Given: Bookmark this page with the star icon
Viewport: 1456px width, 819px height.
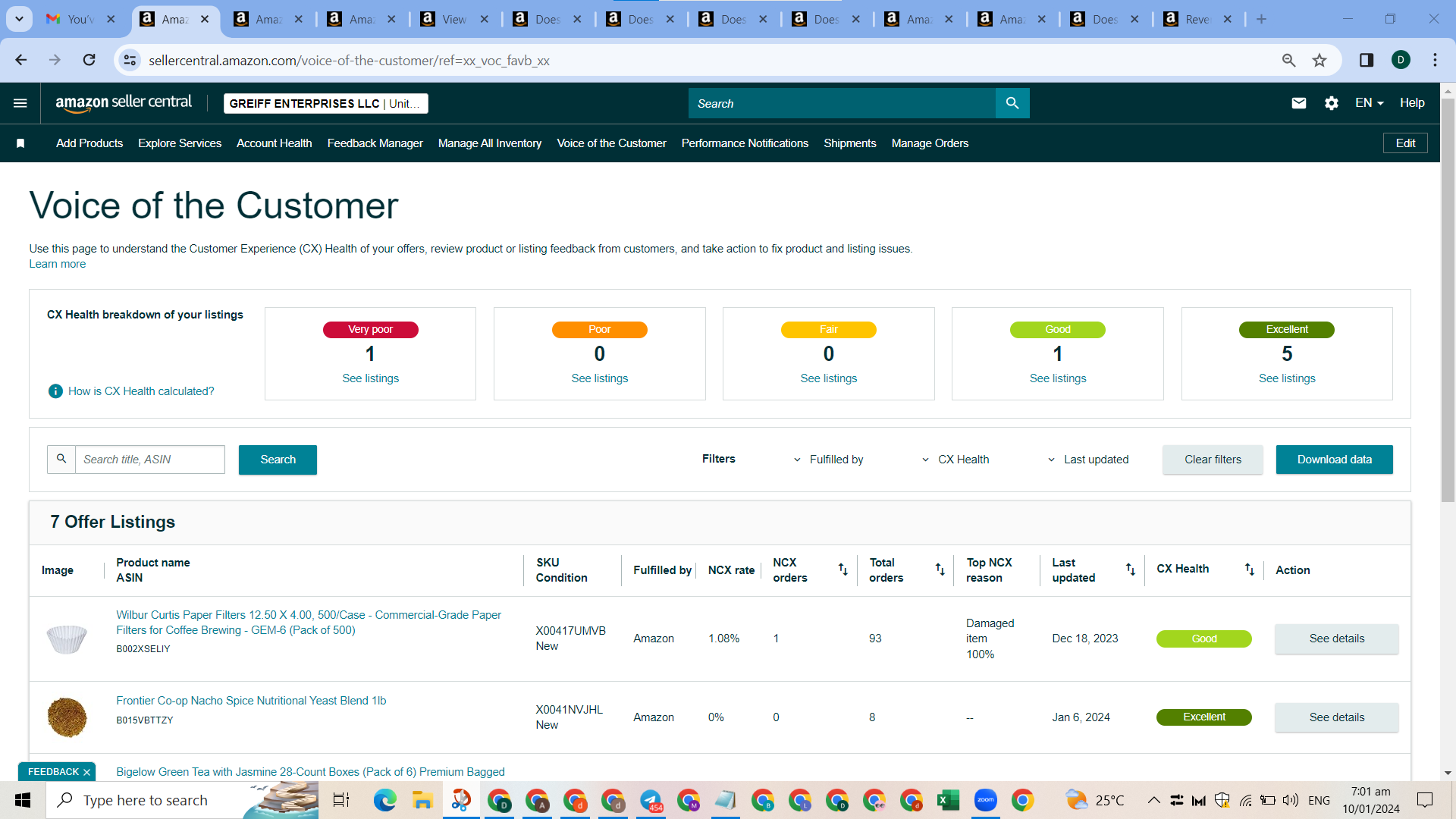Looking at the screenshot, I should [1319, 60].
